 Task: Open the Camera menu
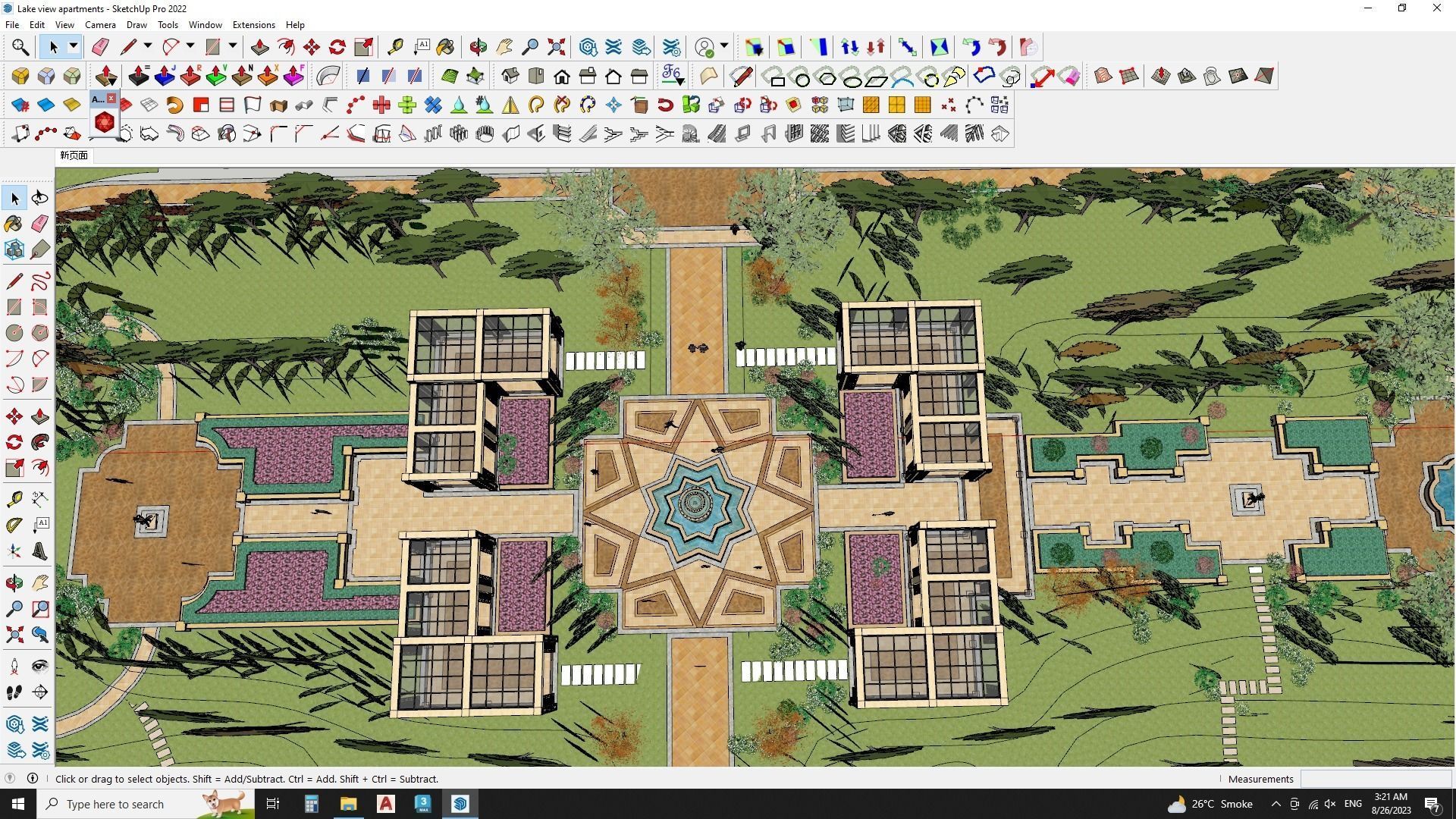coord(100,25)
